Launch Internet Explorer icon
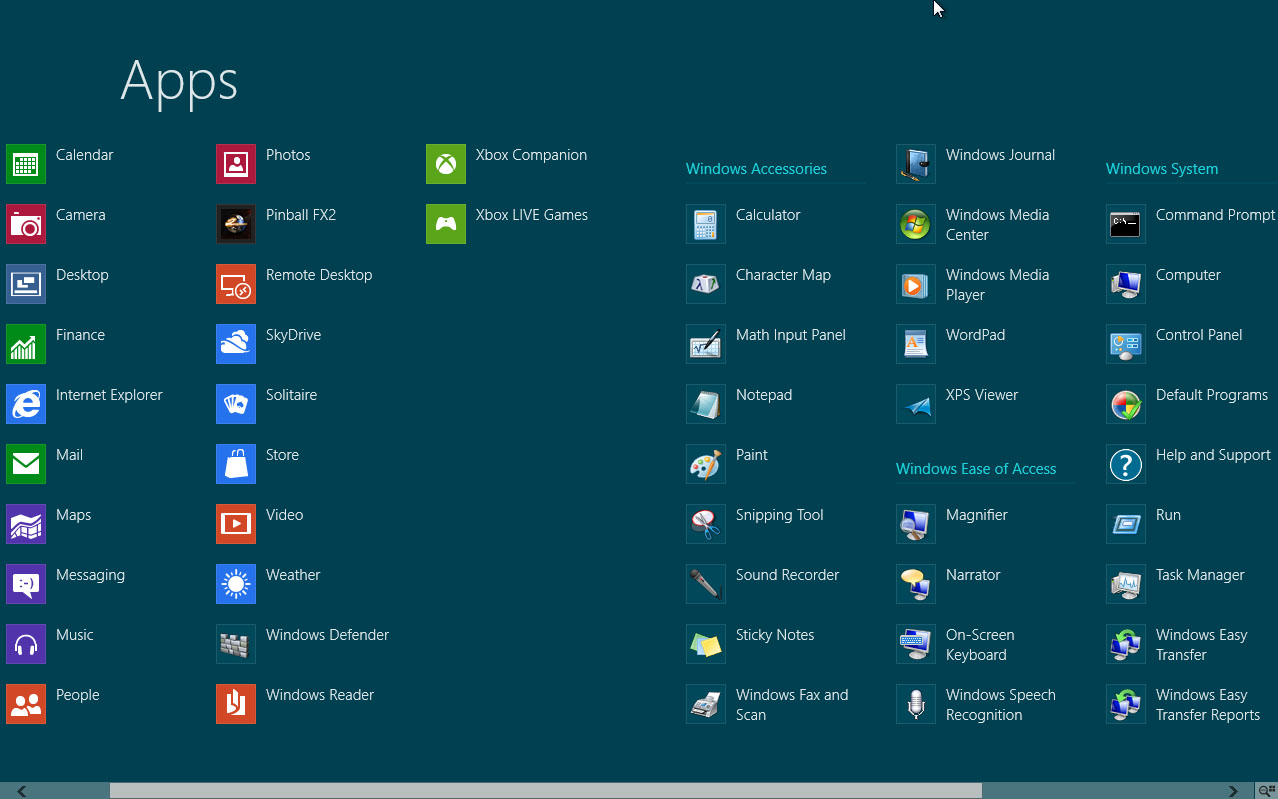This screenshot has height=799, width=1278. coord(26,404)
